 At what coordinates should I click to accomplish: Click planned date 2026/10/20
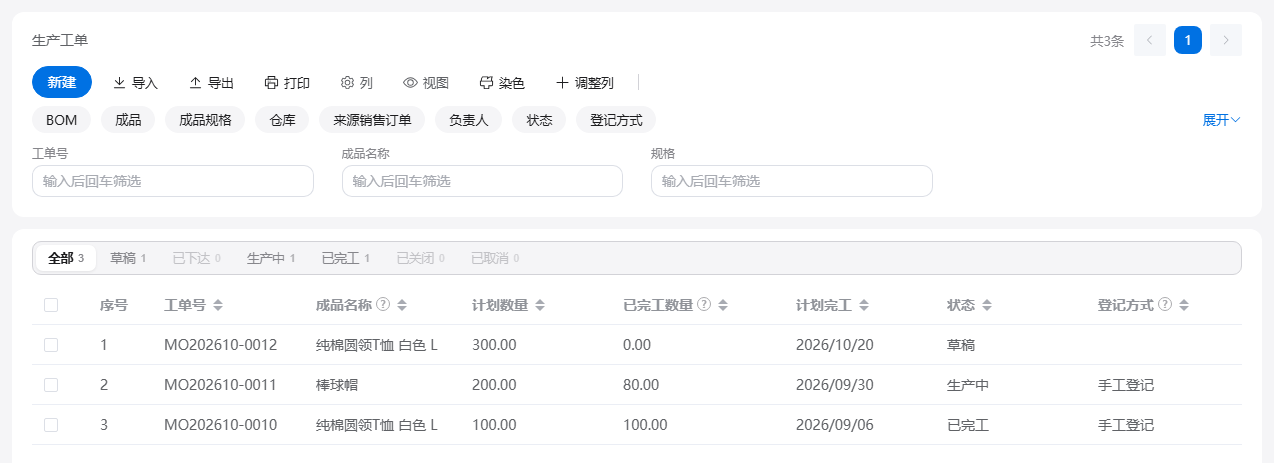pos(835,345)
